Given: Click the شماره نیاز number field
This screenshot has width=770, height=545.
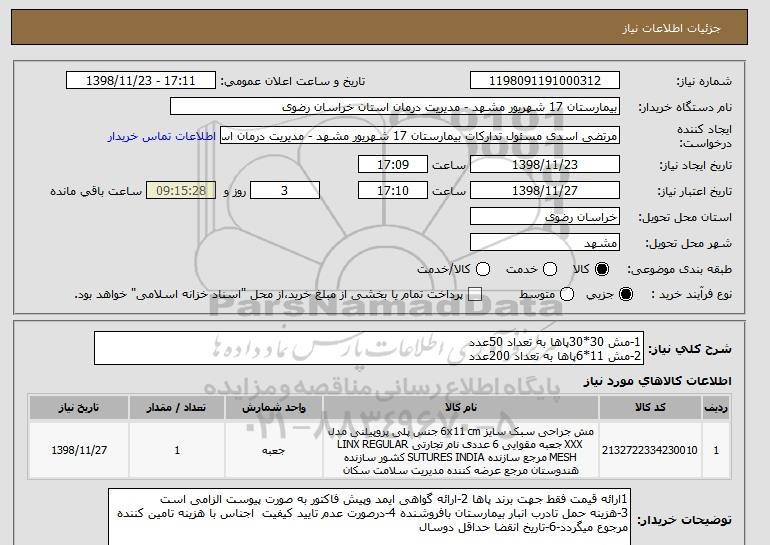Looking at the screenshot, I should coord(545,81).
